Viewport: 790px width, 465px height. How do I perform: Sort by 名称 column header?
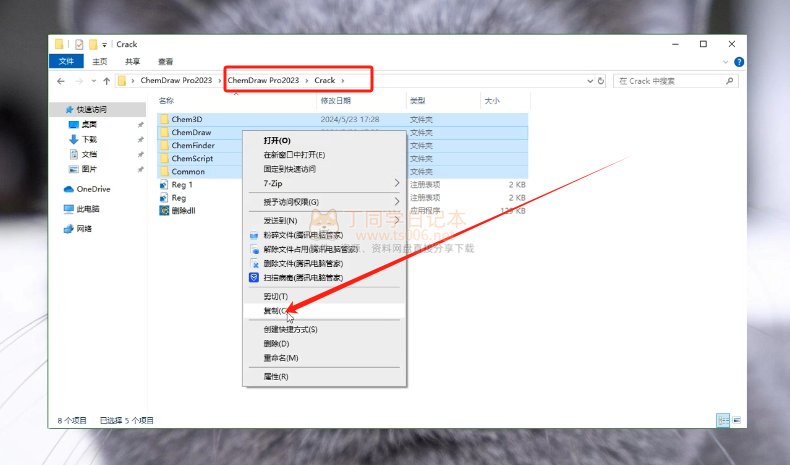click(166, 101)
